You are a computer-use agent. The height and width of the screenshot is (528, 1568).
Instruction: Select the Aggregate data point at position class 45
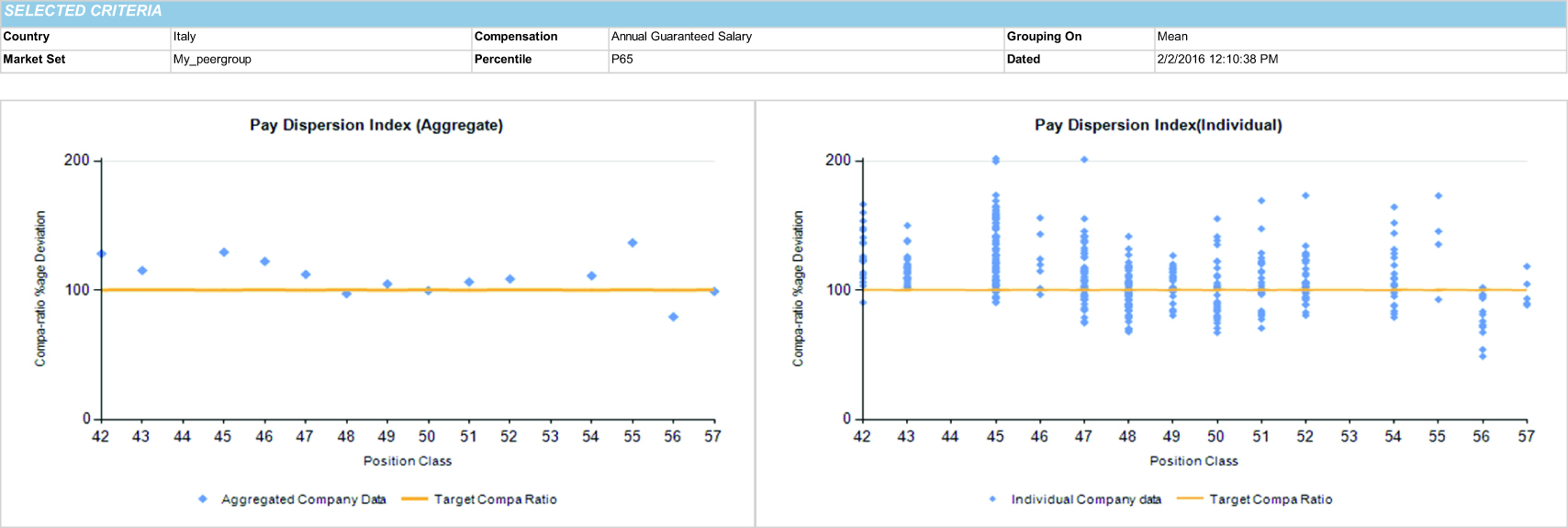coord(224,253)
